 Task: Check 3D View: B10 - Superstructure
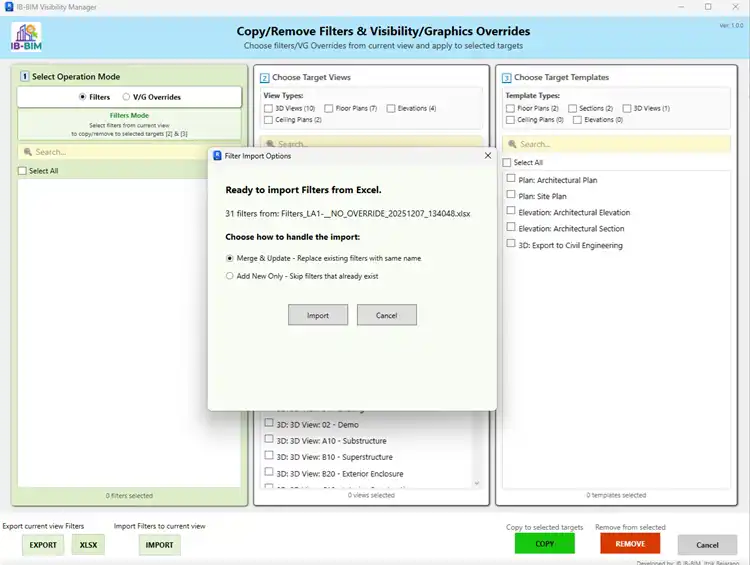269,455
